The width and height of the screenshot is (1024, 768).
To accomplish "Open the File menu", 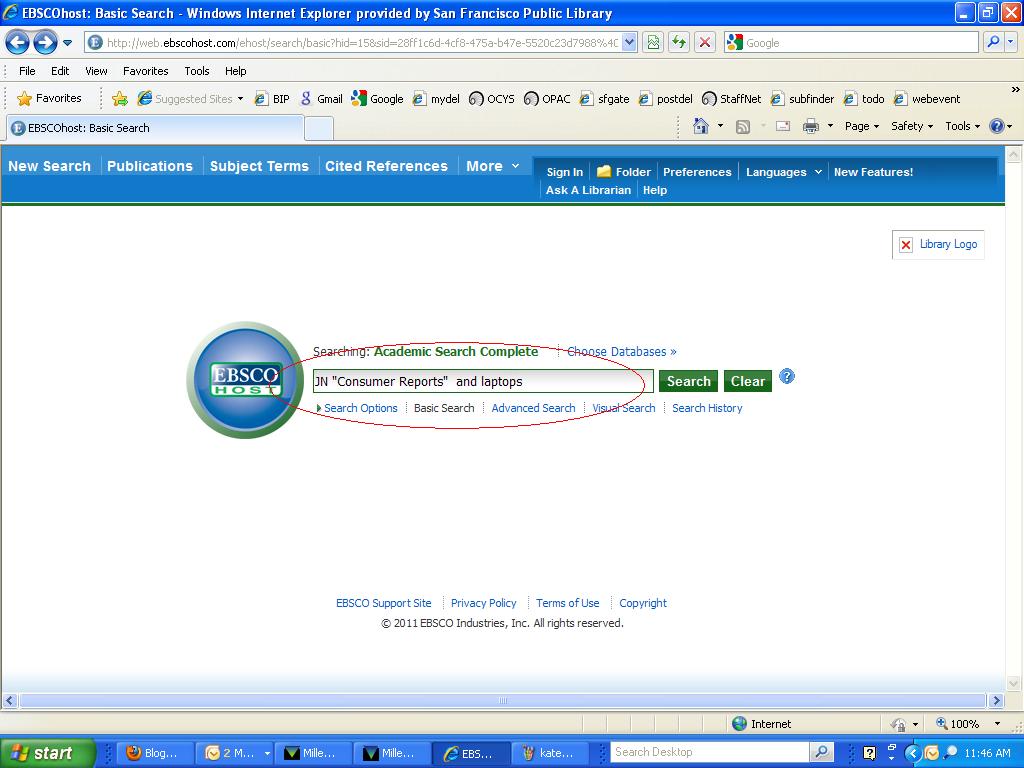I will pyautogui.click(x=27, y=71).
